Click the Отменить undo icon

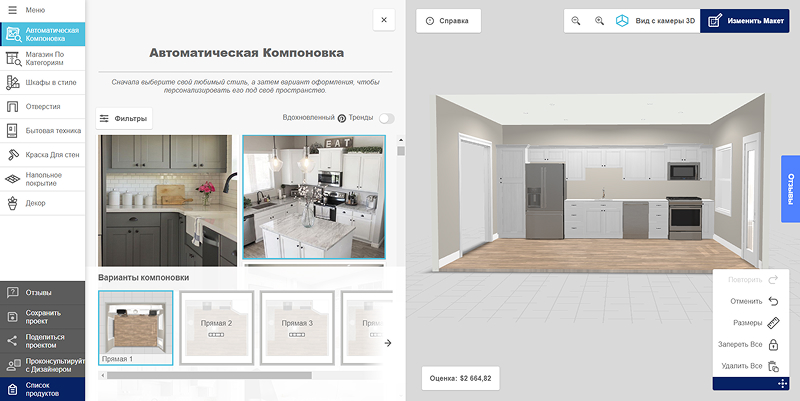pos(773,302)
